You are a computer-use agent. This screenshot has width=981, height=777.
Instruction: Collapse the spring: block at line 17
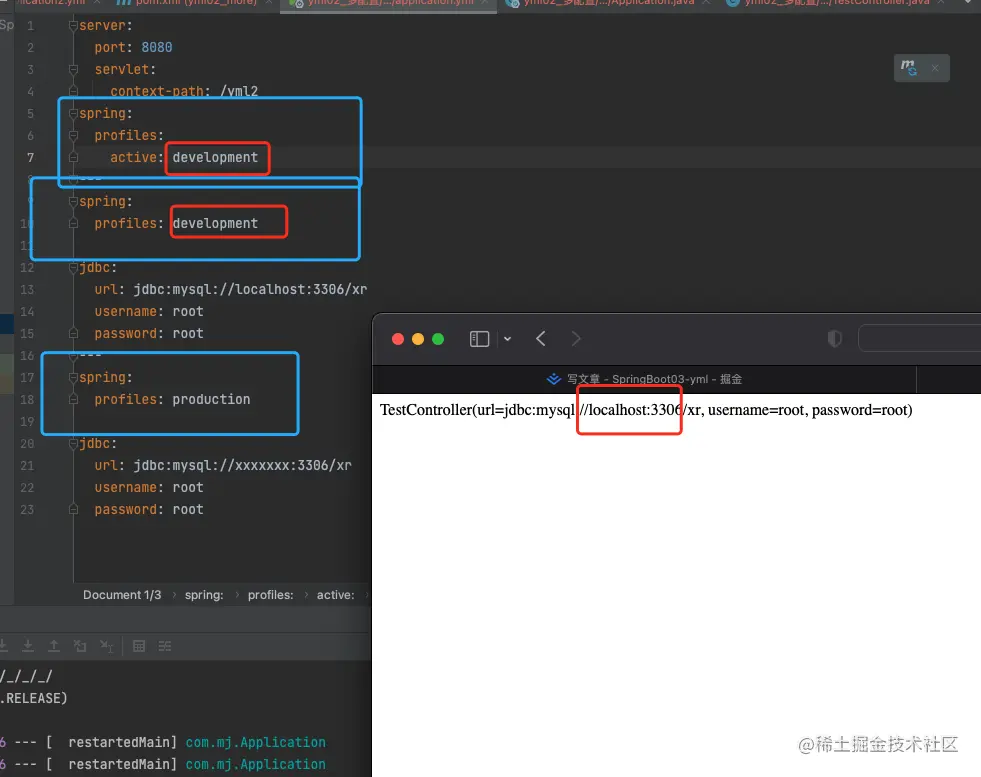[73, 377]
